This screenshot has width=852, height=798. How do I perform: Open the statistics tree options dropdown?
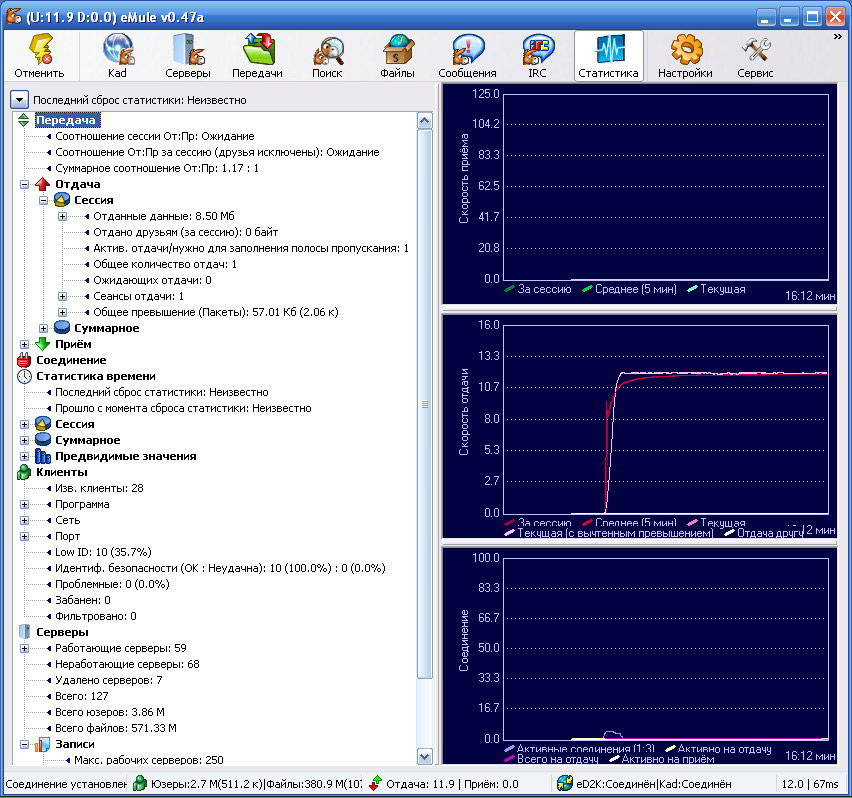[x=19, y=100]
